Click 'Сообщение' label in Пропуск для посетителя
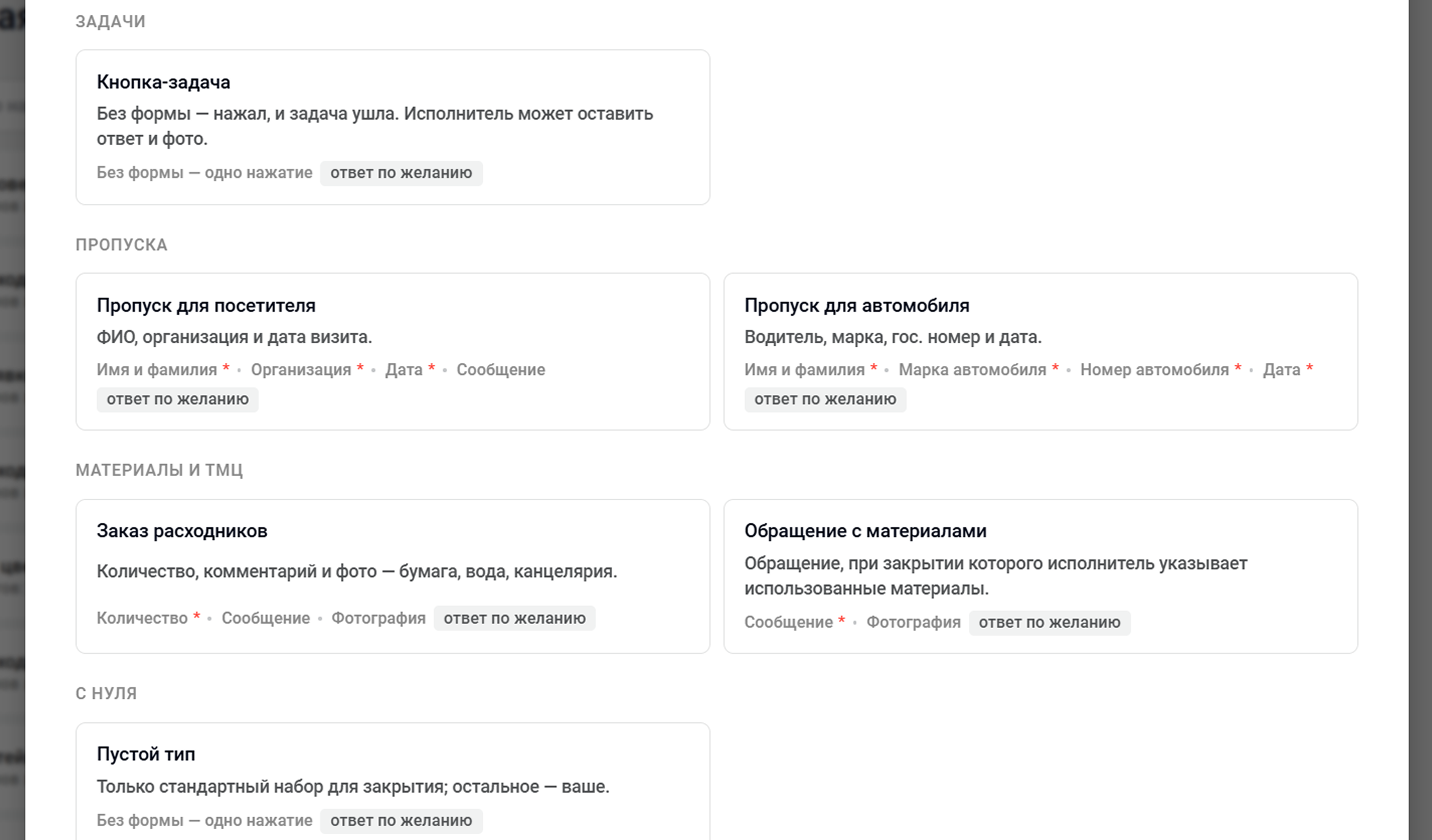The height and width of the screenshot is (840, 1432). point(501,370)
